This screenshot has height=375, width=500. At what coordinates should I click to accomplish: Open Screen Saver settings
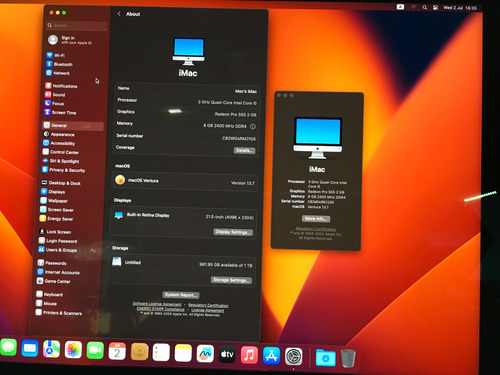[57, 210]
